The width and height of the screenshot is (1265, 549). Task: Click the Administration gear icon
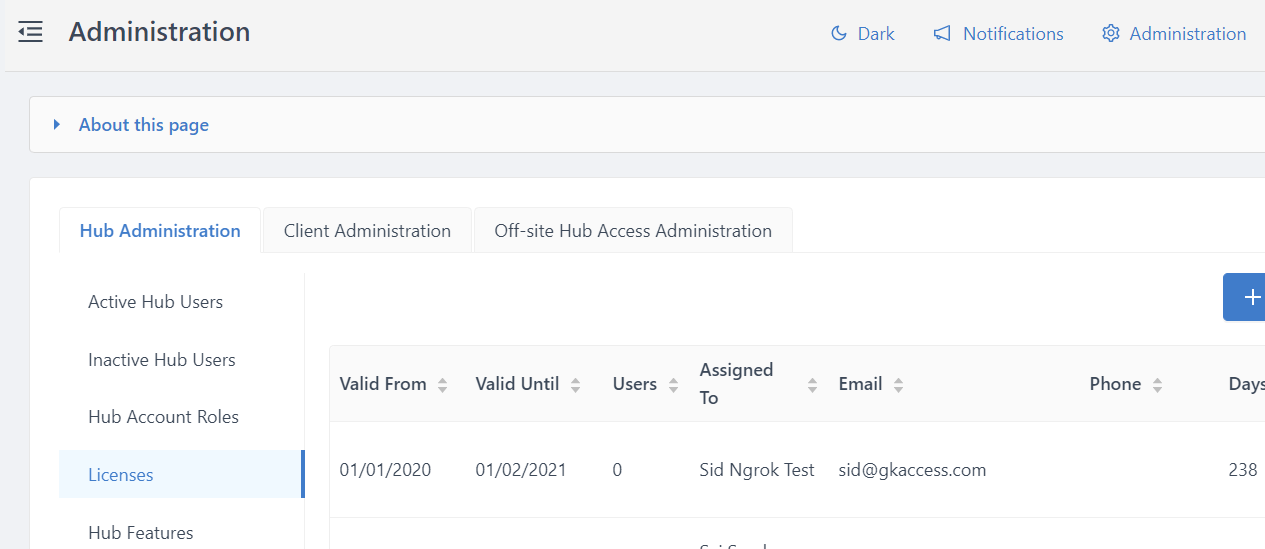(1110, 34)
